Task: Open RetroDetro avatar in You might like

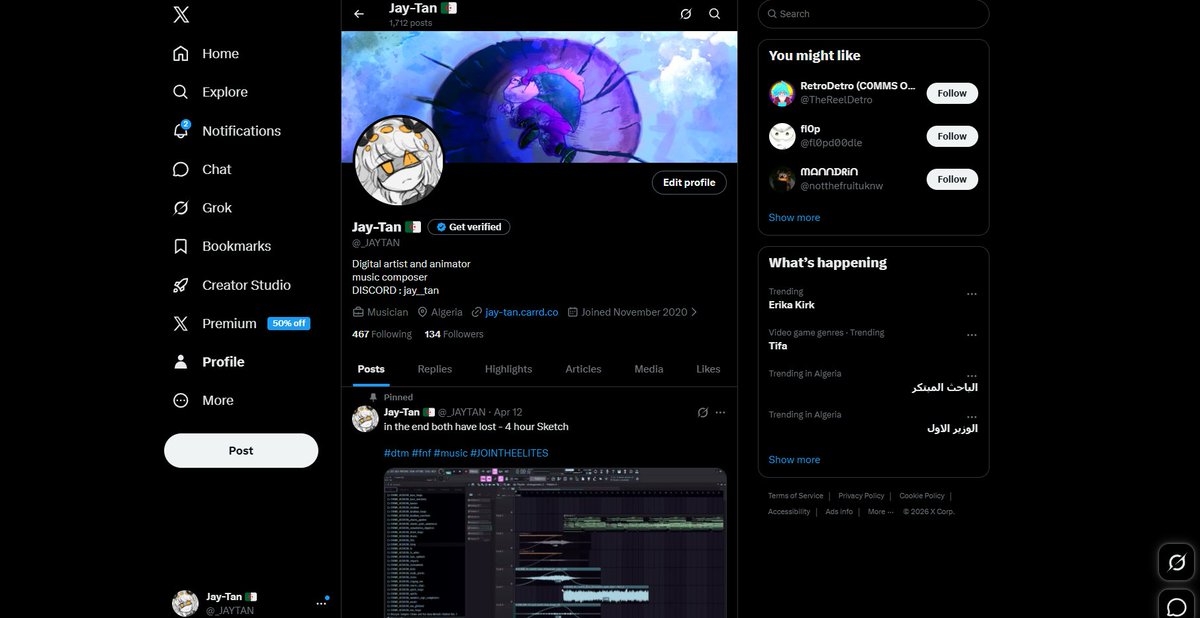Action: 782,93
